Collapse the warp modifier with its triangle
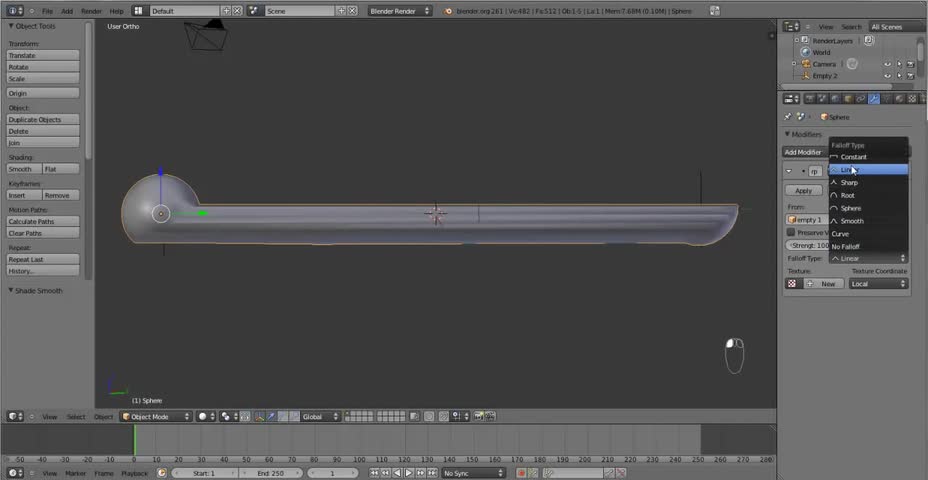 [789, 170]
